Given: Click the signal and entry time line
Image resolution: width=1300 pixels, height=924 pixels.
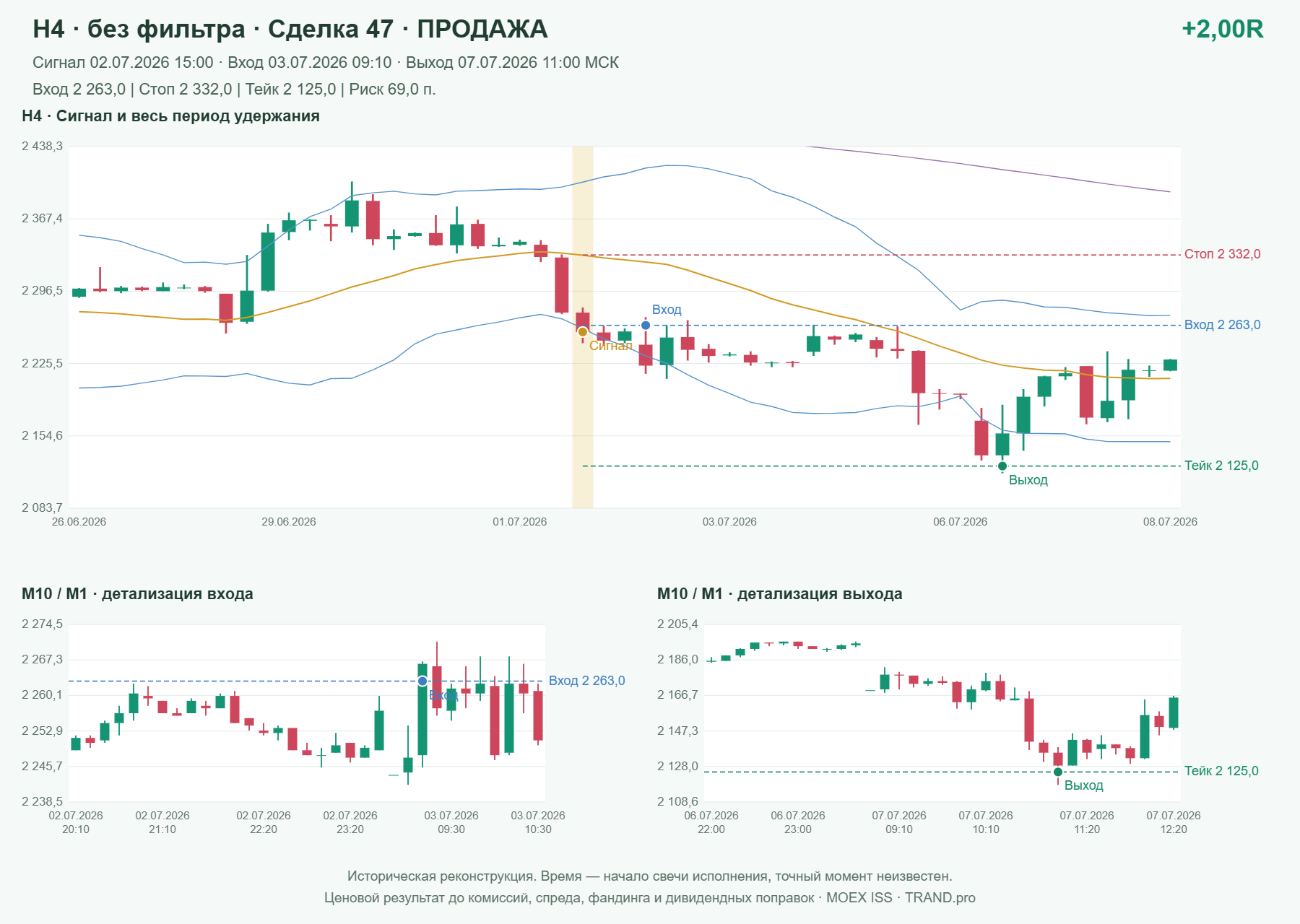Looking at the screenshot, I should coord(326,63).
